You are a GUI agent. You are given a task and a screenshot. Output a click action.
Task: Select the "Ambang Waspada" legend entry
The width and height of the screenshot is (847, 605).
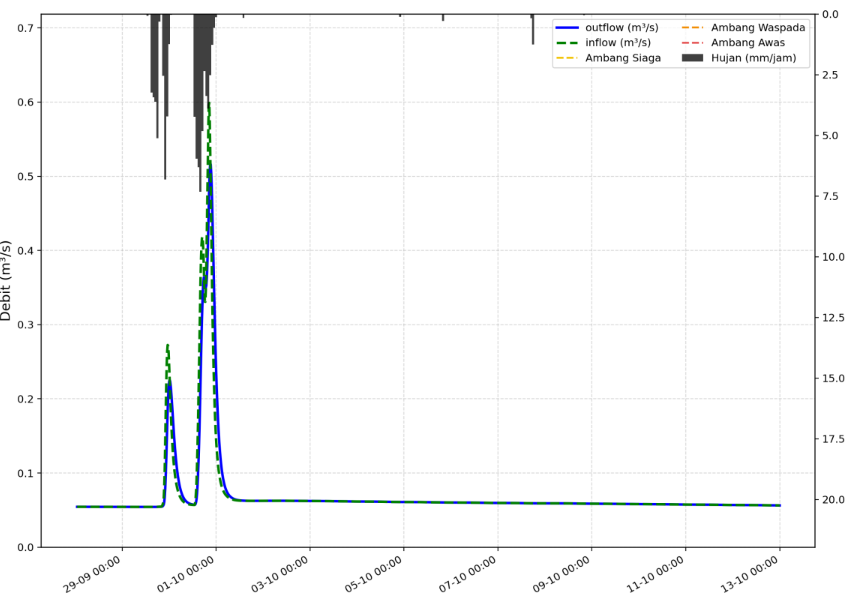757,27
